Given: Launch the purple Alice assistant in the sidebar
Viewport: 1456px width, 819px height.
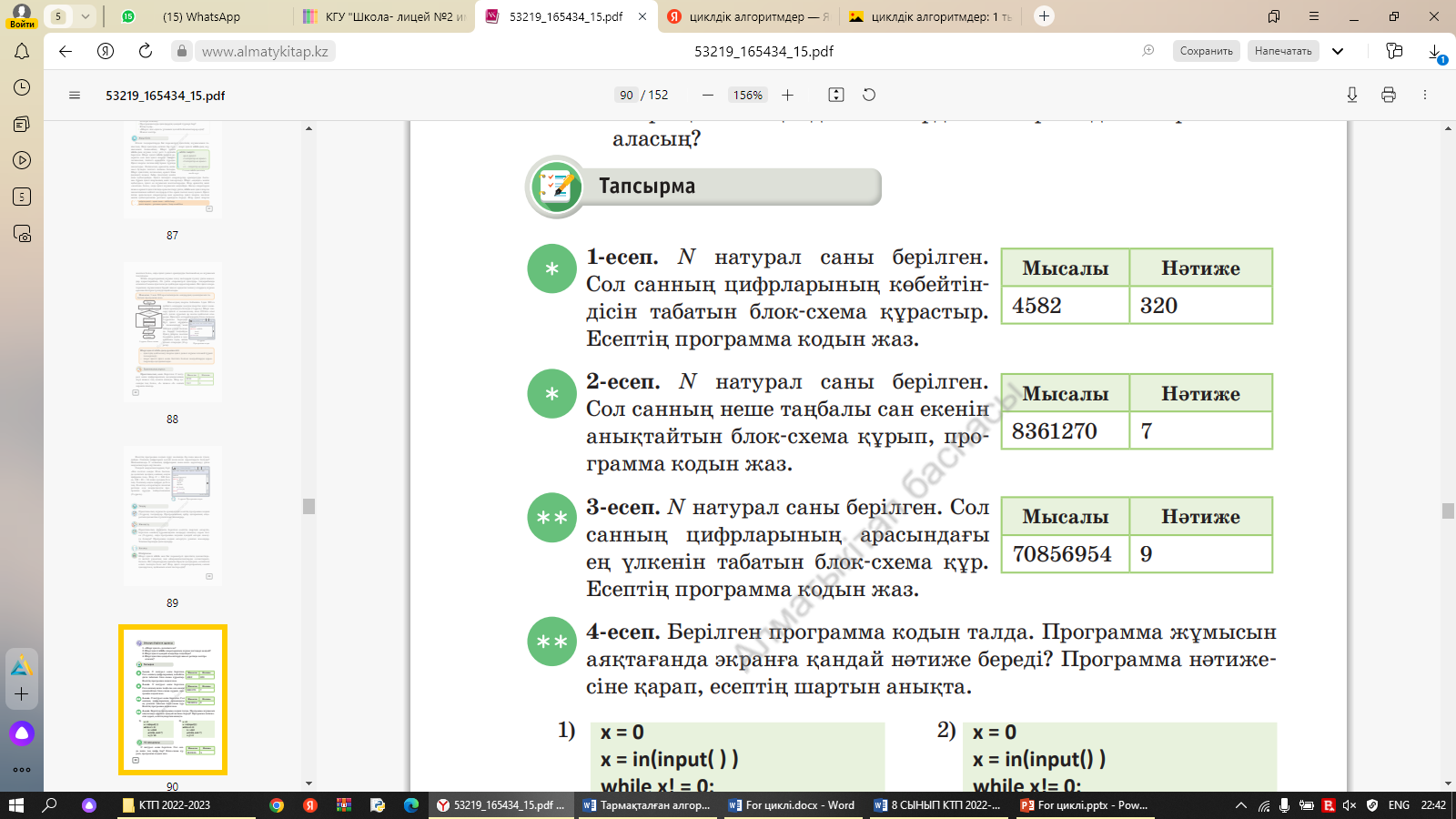Looking at the screenshot, I should (x=22, y=733).
